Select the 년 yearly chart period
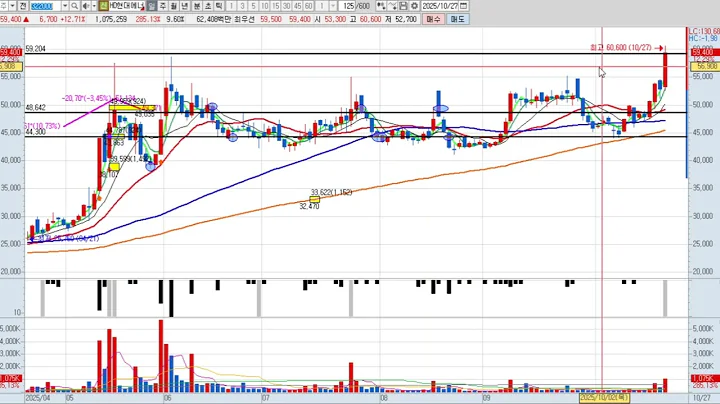This screenshot has height=404, width=720. (185, 6)
